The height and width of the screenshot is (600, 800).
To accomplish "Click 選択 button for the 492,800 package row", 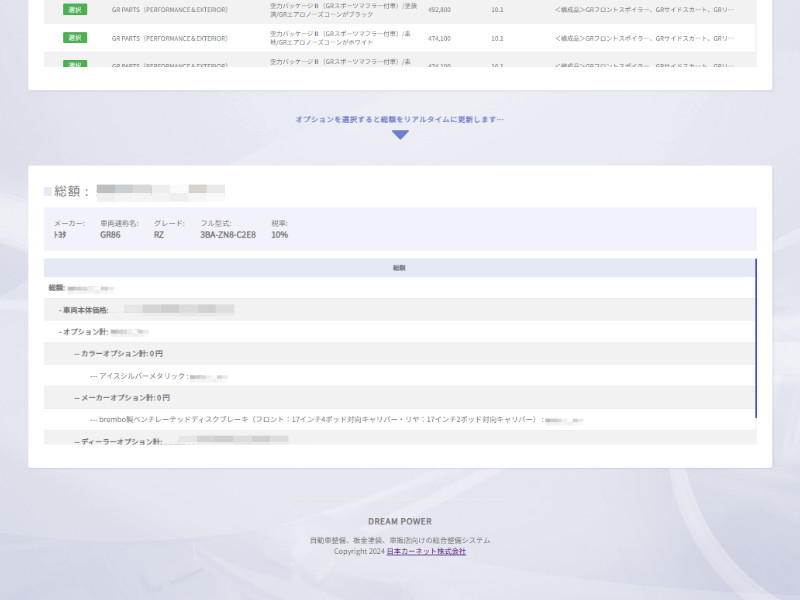I will coord(75,10).
